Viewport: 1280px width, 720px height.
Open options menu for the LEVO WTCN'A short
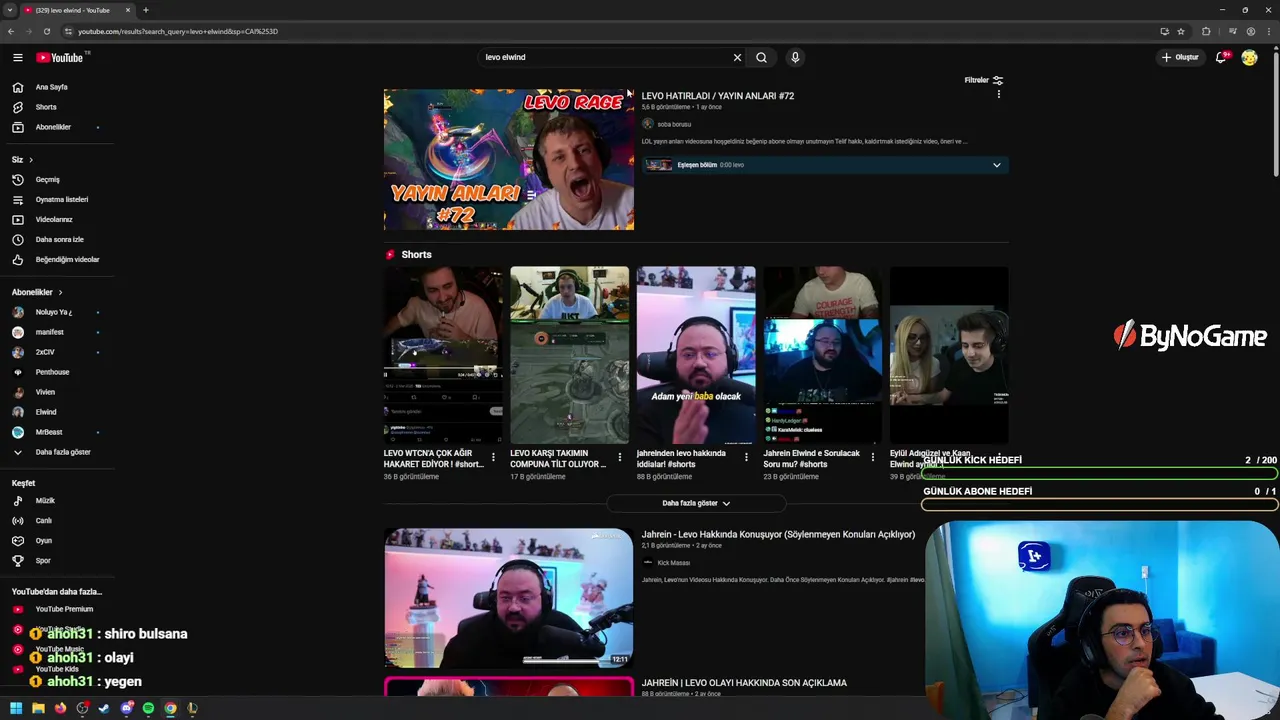pos(493,457)
